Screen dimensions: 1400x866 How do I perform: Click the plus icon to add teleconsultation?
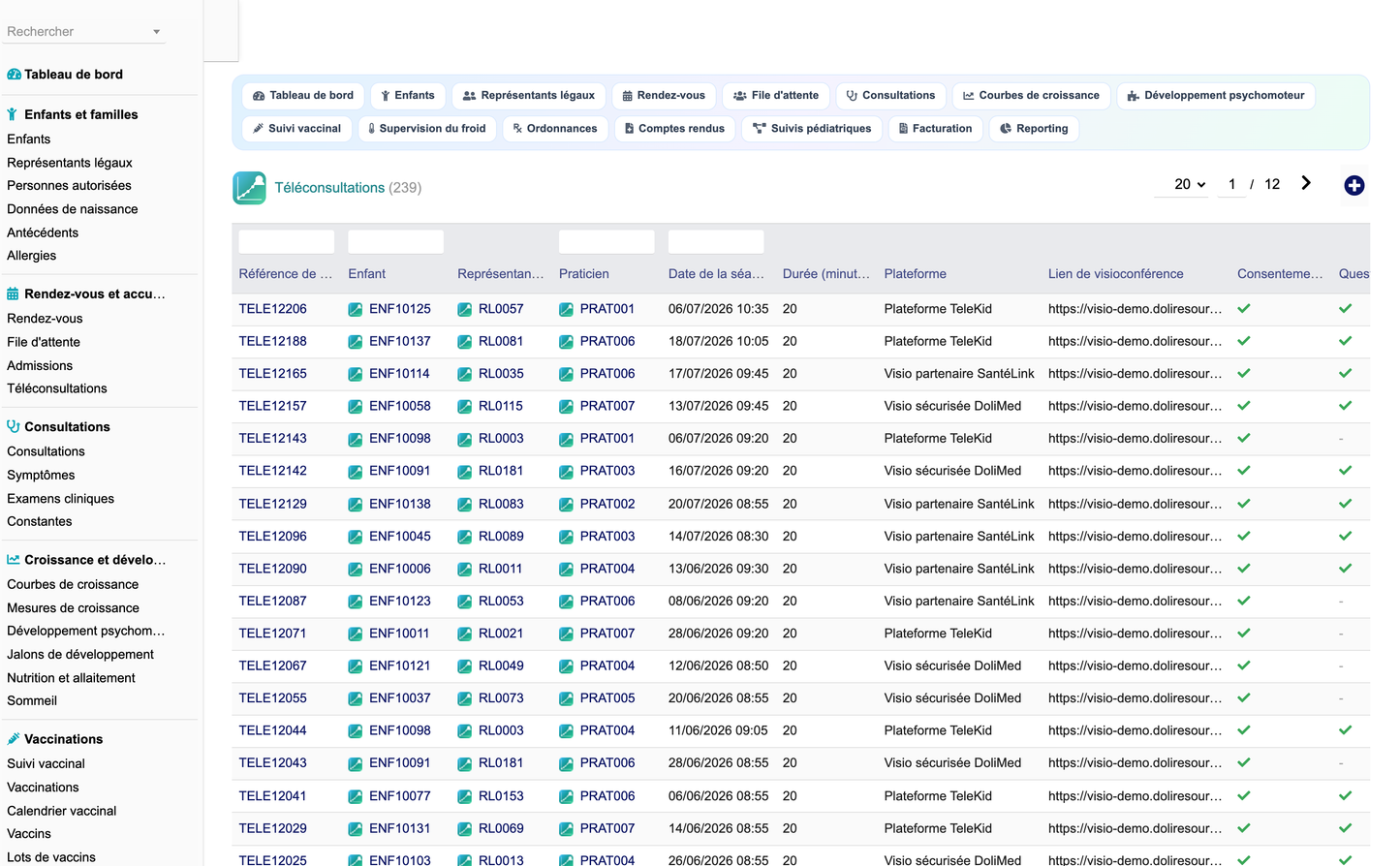(x=1353, y=185)
